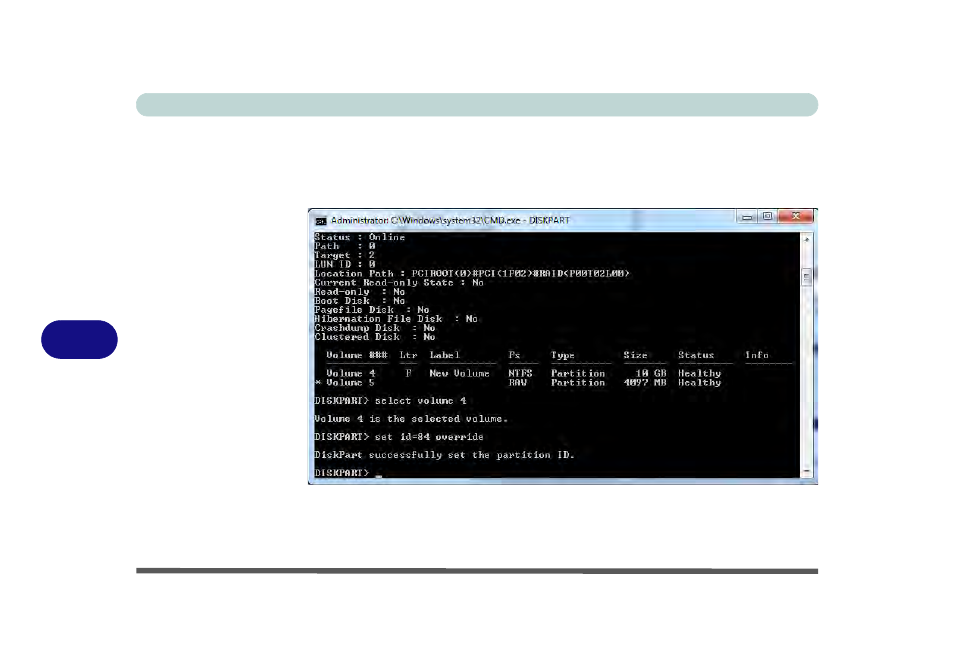This screenshot has width=954, height=672.
Task: Click 'New Volume' label text
Action: point(459,373)
